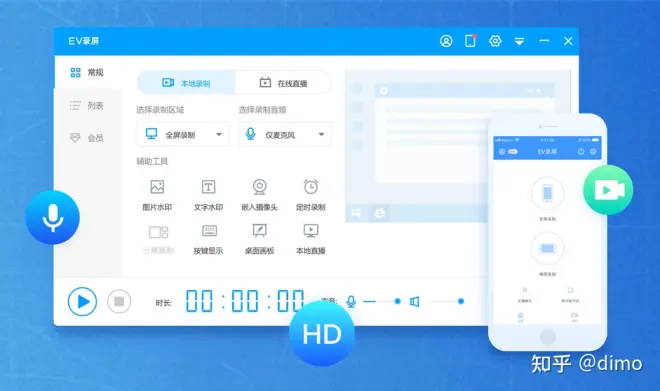Switch to the 常规 sidebar tab
Viewport: 660px width, 391px height.
pyautogui.click(x=88, y=72)
